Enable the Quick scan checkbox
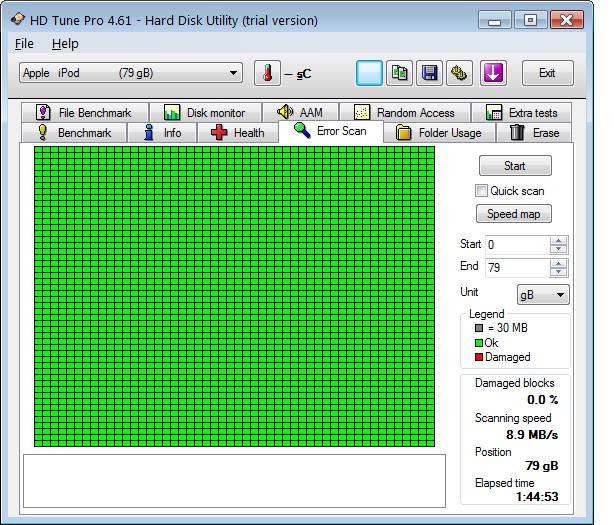The image size is (614, 525). (482, 191)
